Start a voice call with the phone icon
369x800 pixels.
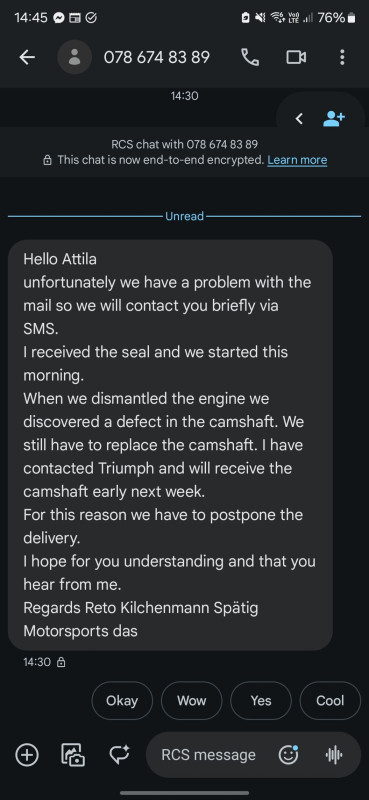(250, 57)
